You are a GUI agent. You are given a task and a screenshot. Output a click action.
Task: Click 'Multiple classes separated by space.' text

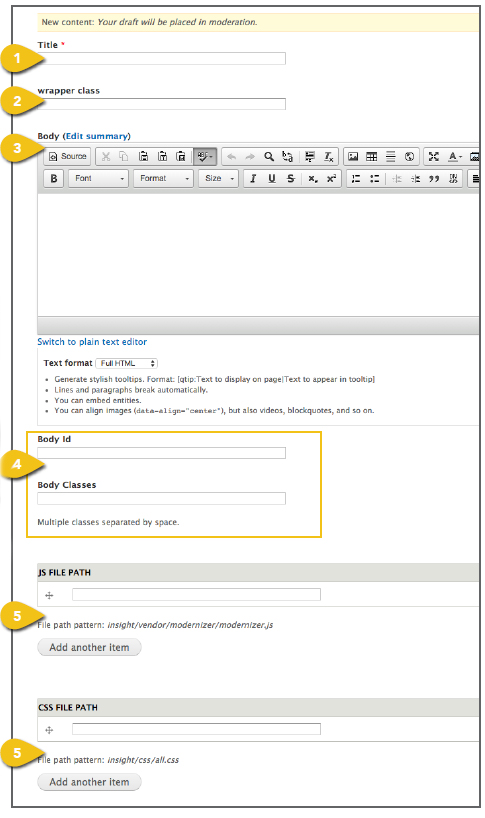[108, 522]
